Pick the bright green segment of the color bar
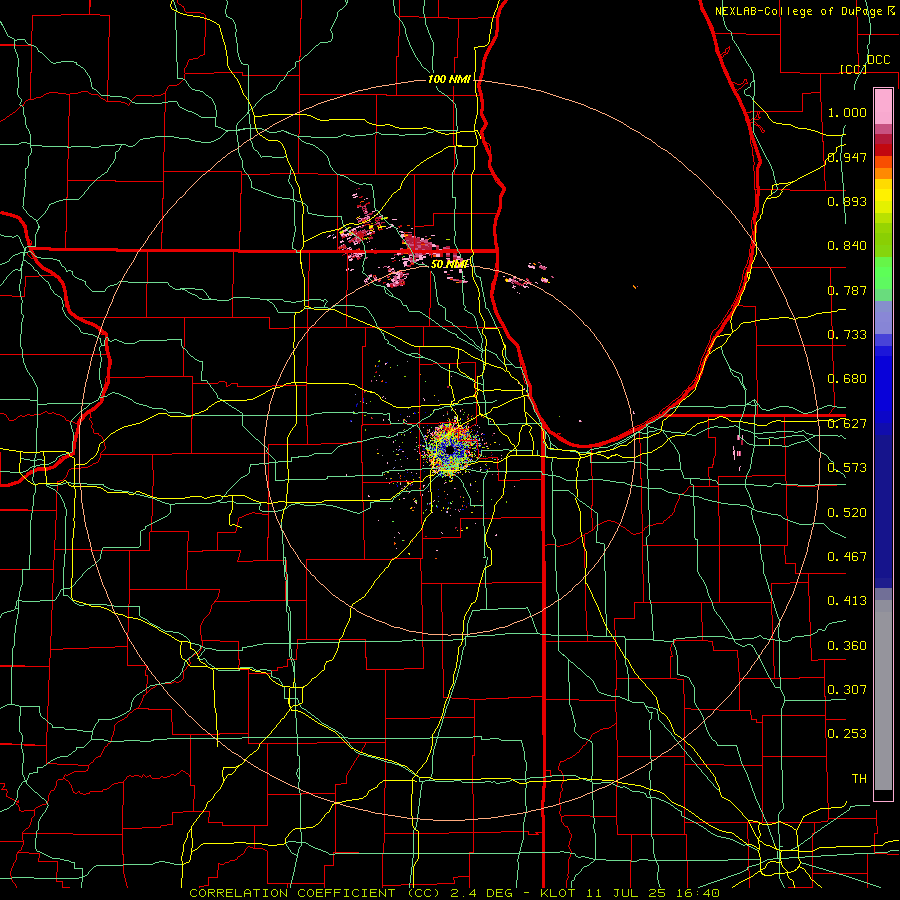The height and width of the screenshot is (900, 900). [x=883, y=273]
